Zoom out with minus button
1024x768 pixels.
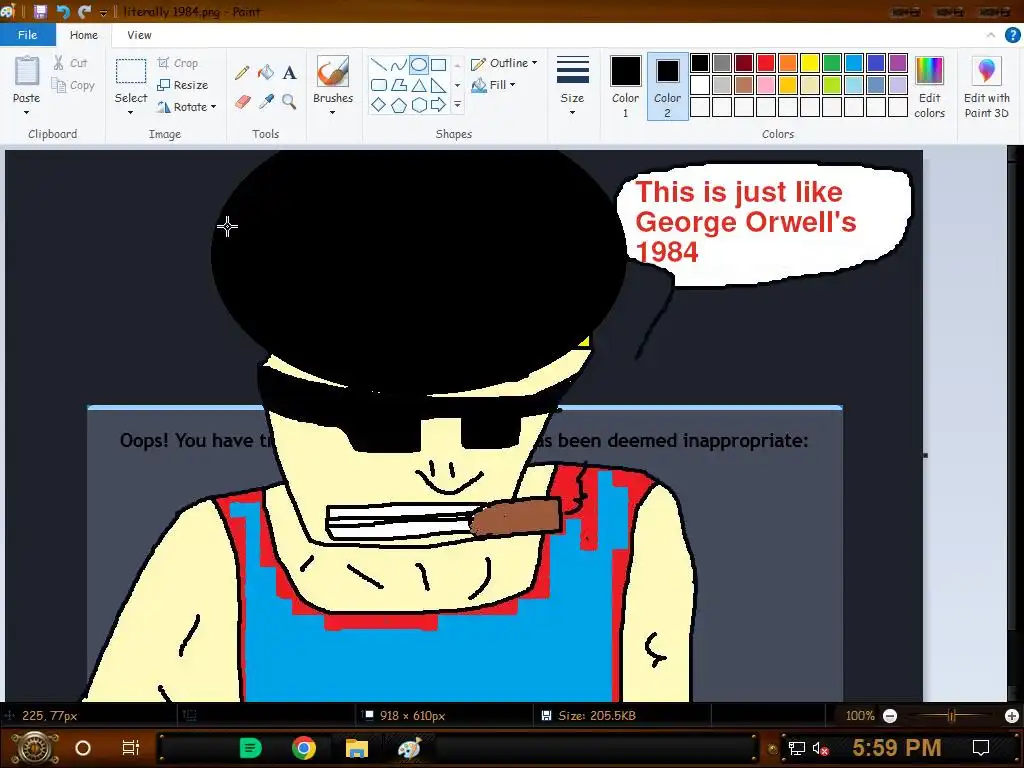click(x=889, y=716)
